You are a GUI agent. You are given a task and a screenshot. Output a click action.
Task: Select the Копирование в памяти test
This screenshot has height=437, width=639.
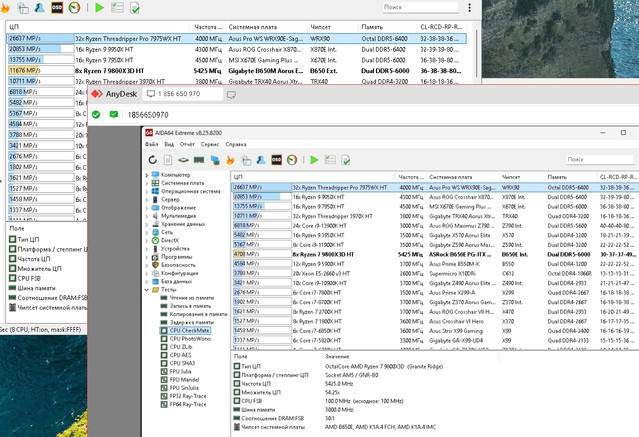tap(198, 314)
